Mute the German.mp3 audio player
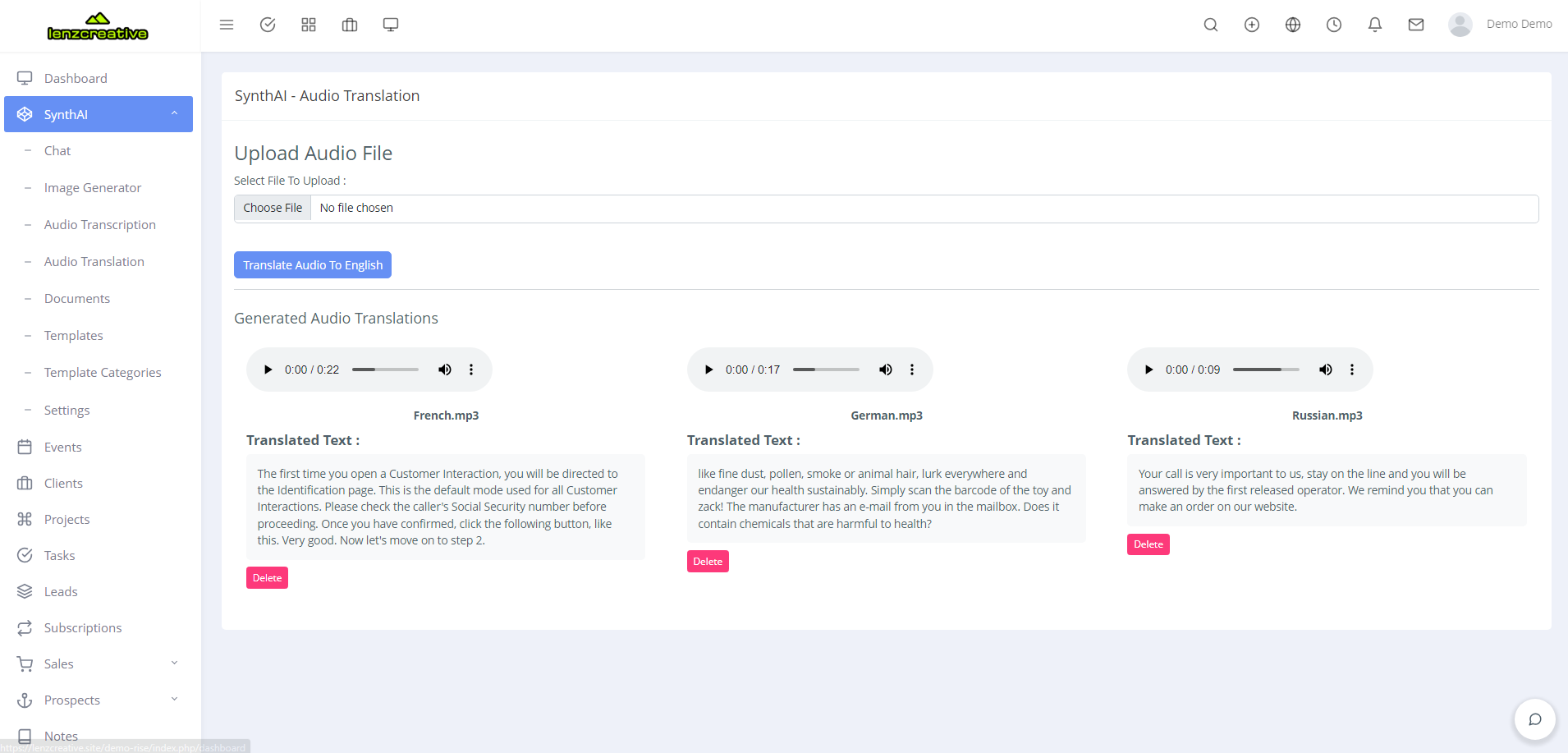This screenshot has height=753, width=1568. pyautogui.click(x=886, y=370)
